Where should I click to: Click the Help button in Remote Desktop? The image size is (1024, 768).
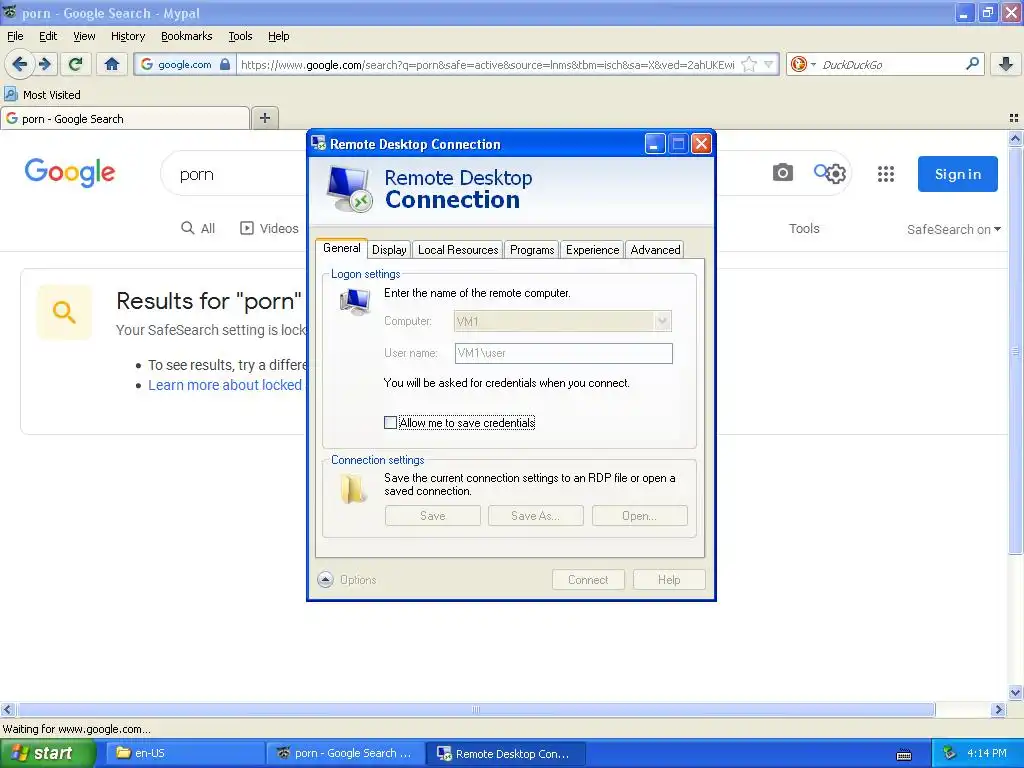tap(669, 579)
